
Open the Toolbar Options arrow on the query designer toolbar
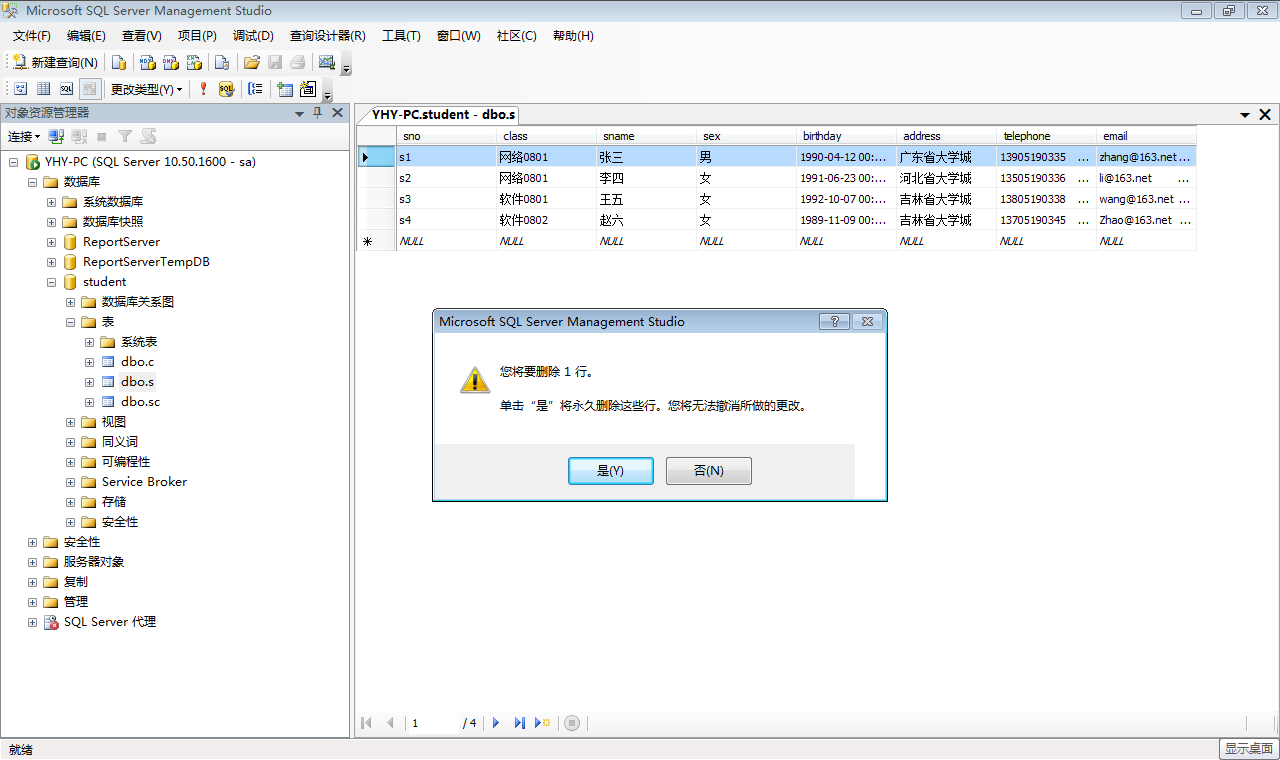327,95
